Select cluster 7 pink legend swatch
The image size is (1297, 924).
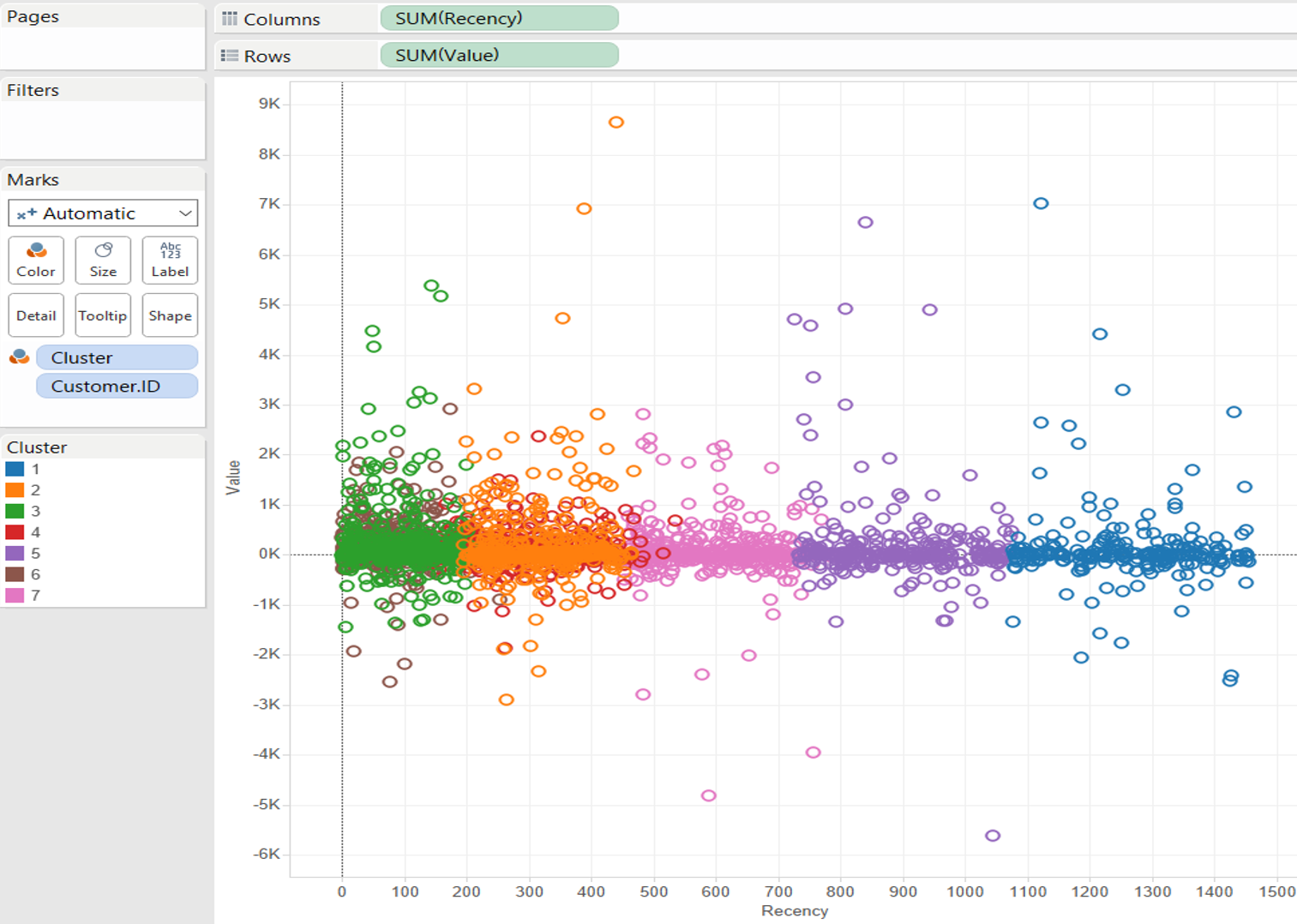15,595
